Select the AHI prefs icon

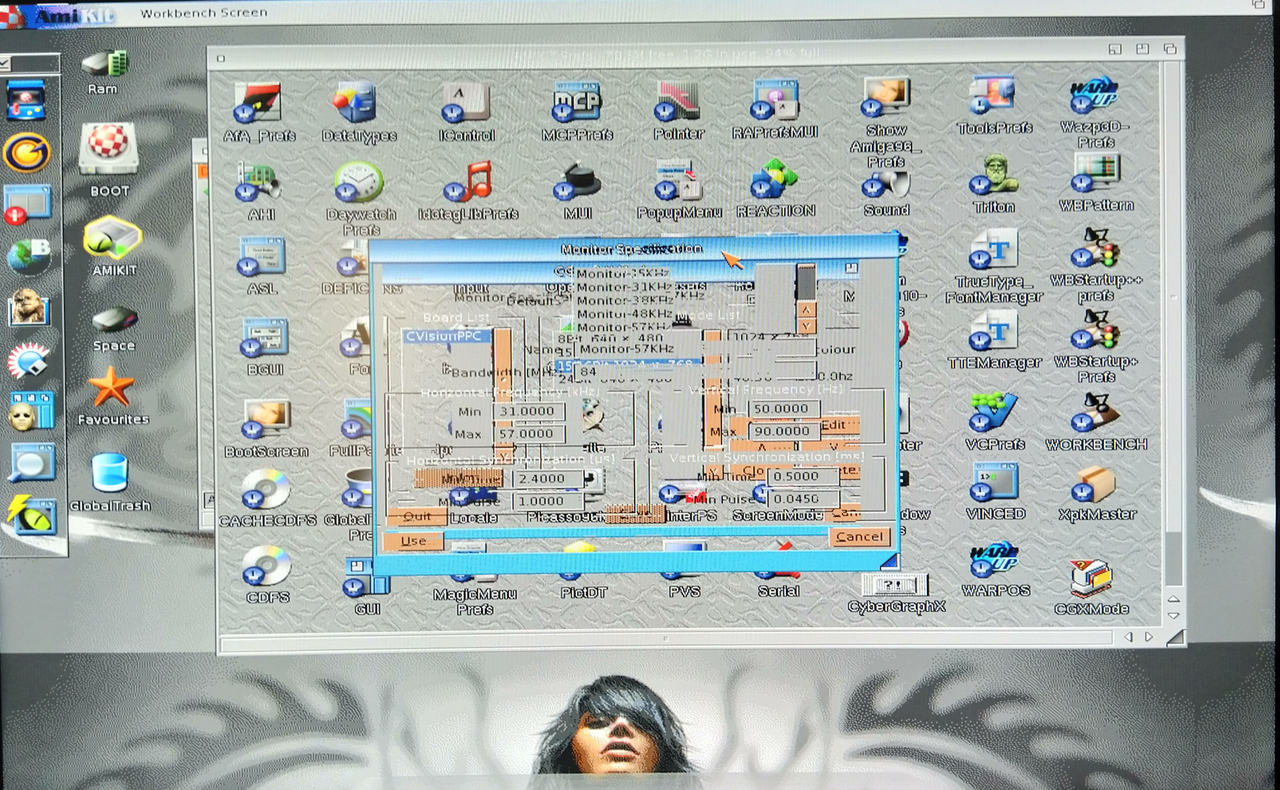coord(258,183)
